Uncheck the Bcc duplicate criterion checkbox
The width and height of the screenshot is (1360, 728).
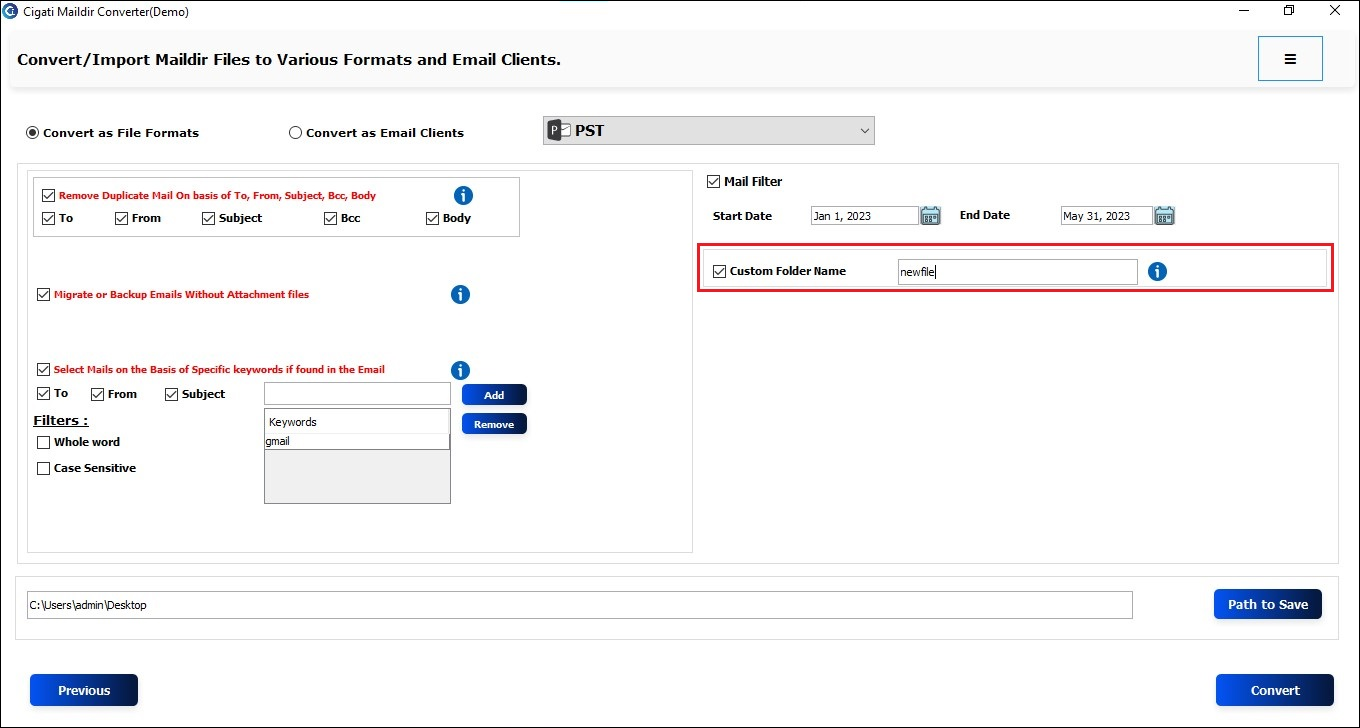coord(330,218)
